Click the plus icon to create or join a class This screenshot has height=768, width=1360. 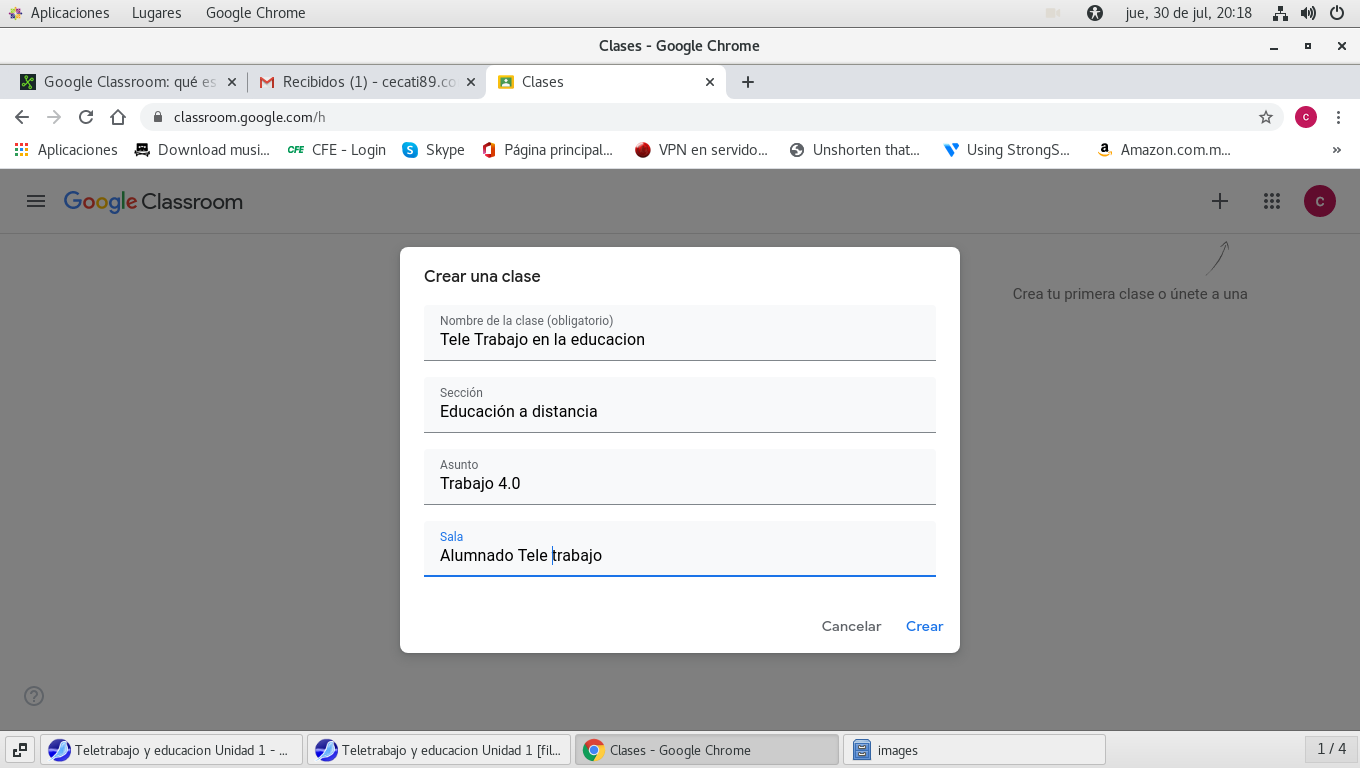tap(1219, 201)
